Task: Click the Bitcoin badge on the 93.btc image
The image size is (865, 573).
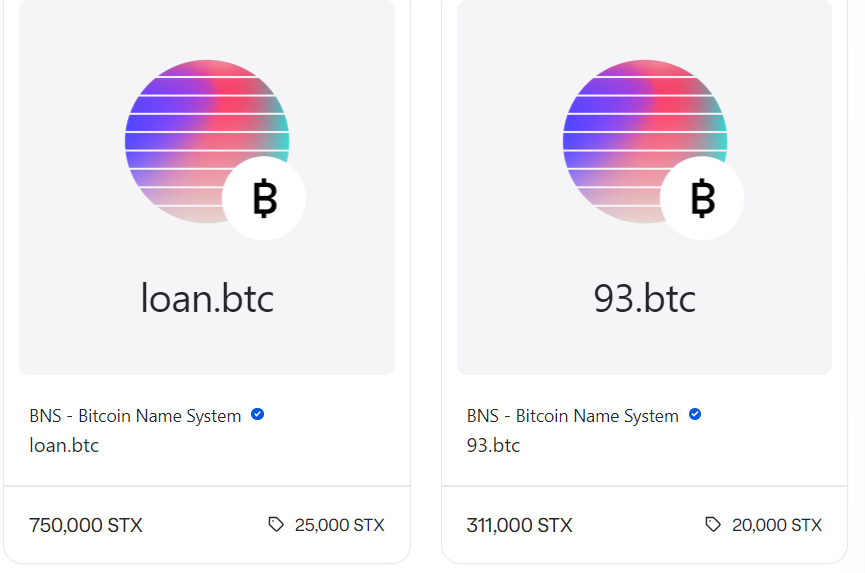Action: [x=702, y=198]
